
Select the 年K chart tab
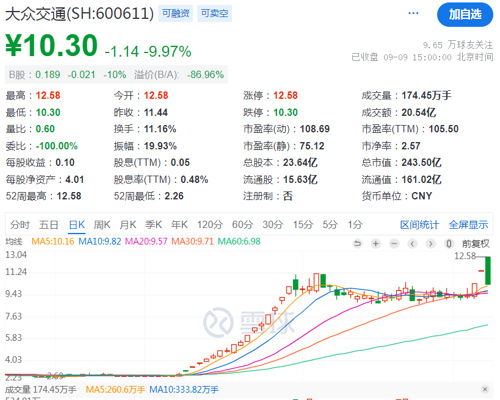point(179,225)
